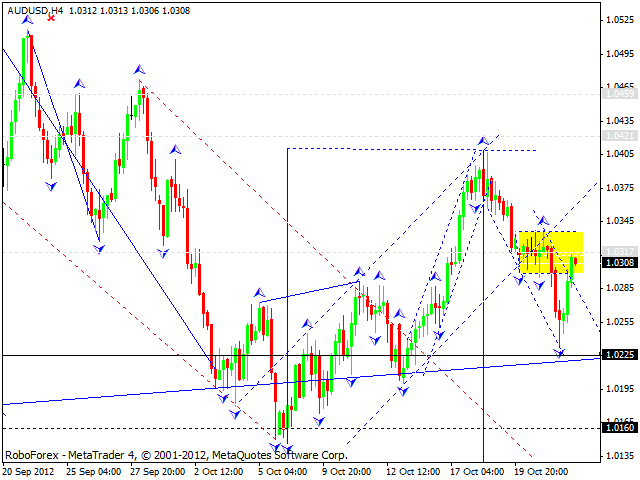Click the 25 Sep 04:00 time label
This screenshot has width=640, height=480.
point(94,471)
